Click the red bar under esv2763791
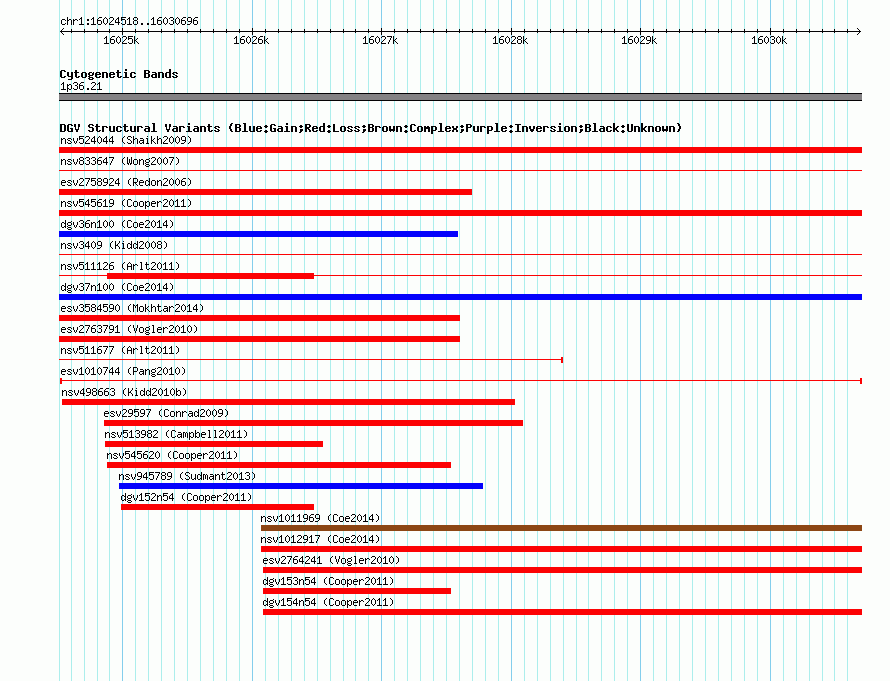 (x=259, y=339)
